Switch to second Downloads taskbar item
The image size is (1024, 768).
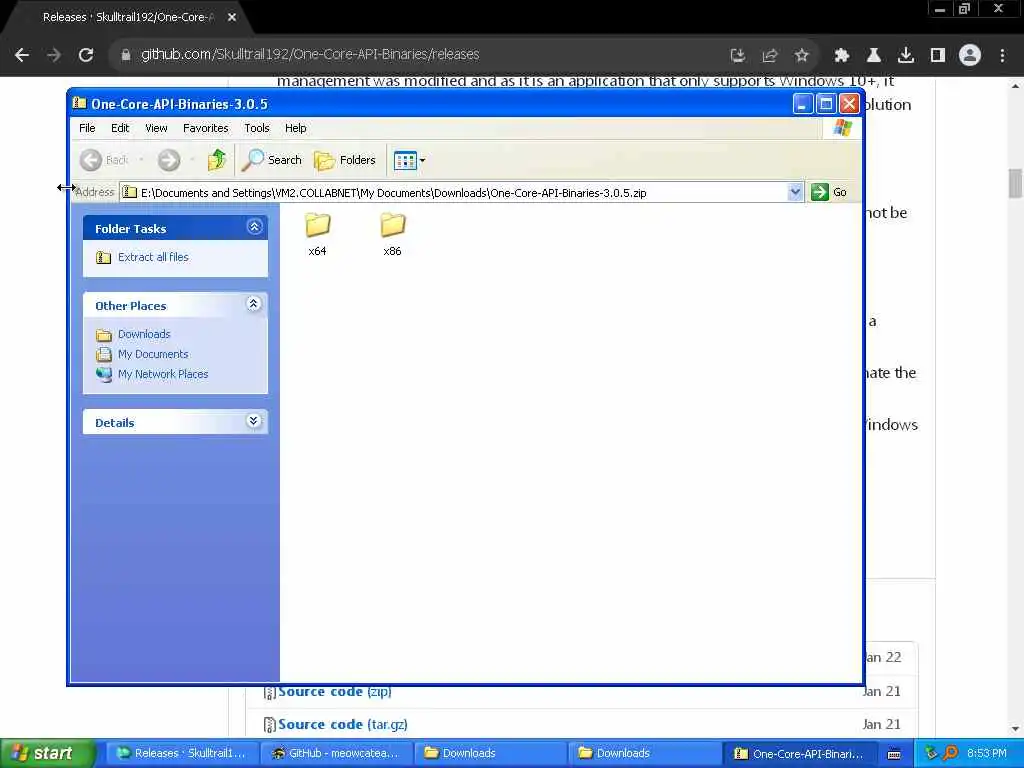[x=644, y=753]
